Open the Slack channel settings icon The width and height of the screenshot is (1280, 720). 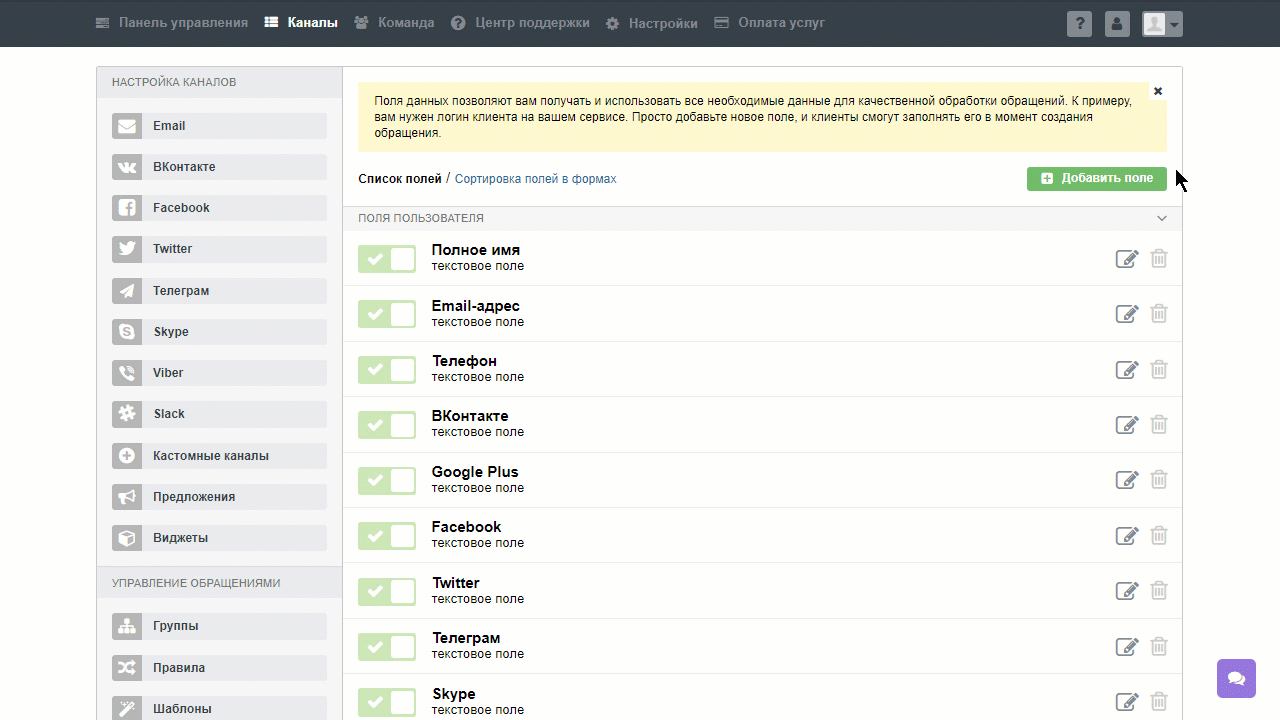[126, 414]
